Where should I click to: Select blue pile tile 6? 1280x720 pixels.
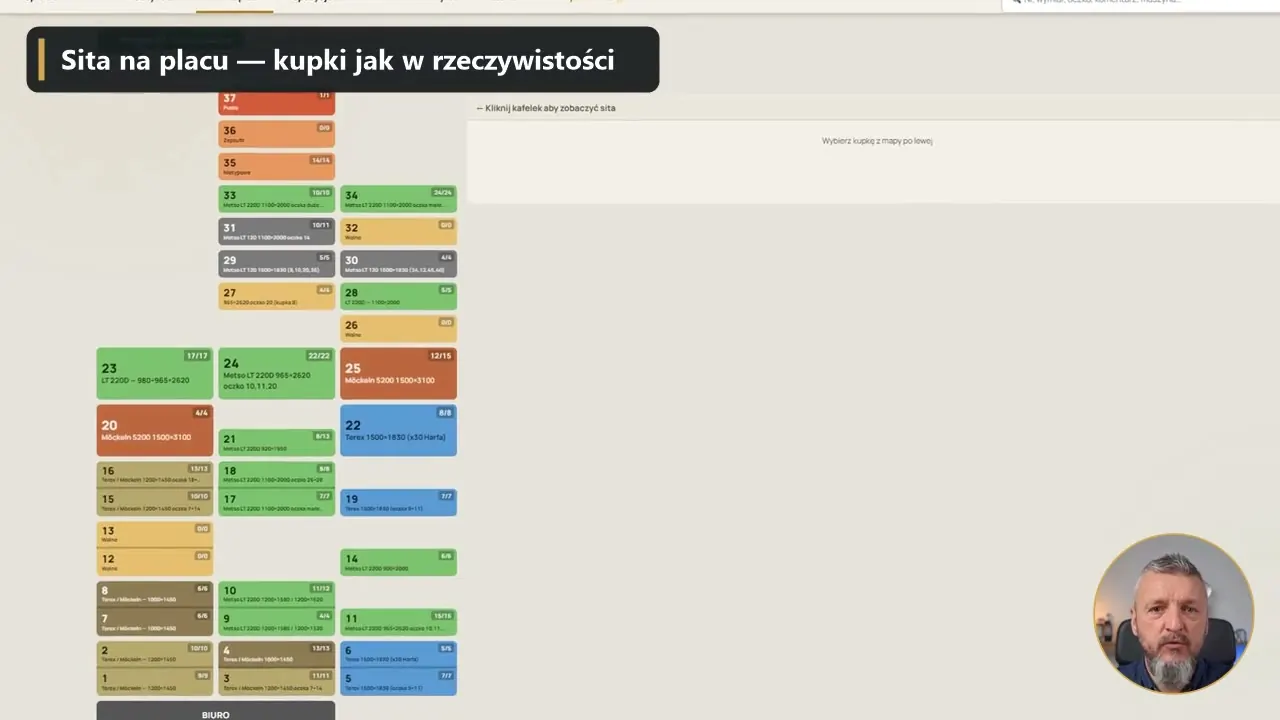pyautogui.click(x=398, y=654)
